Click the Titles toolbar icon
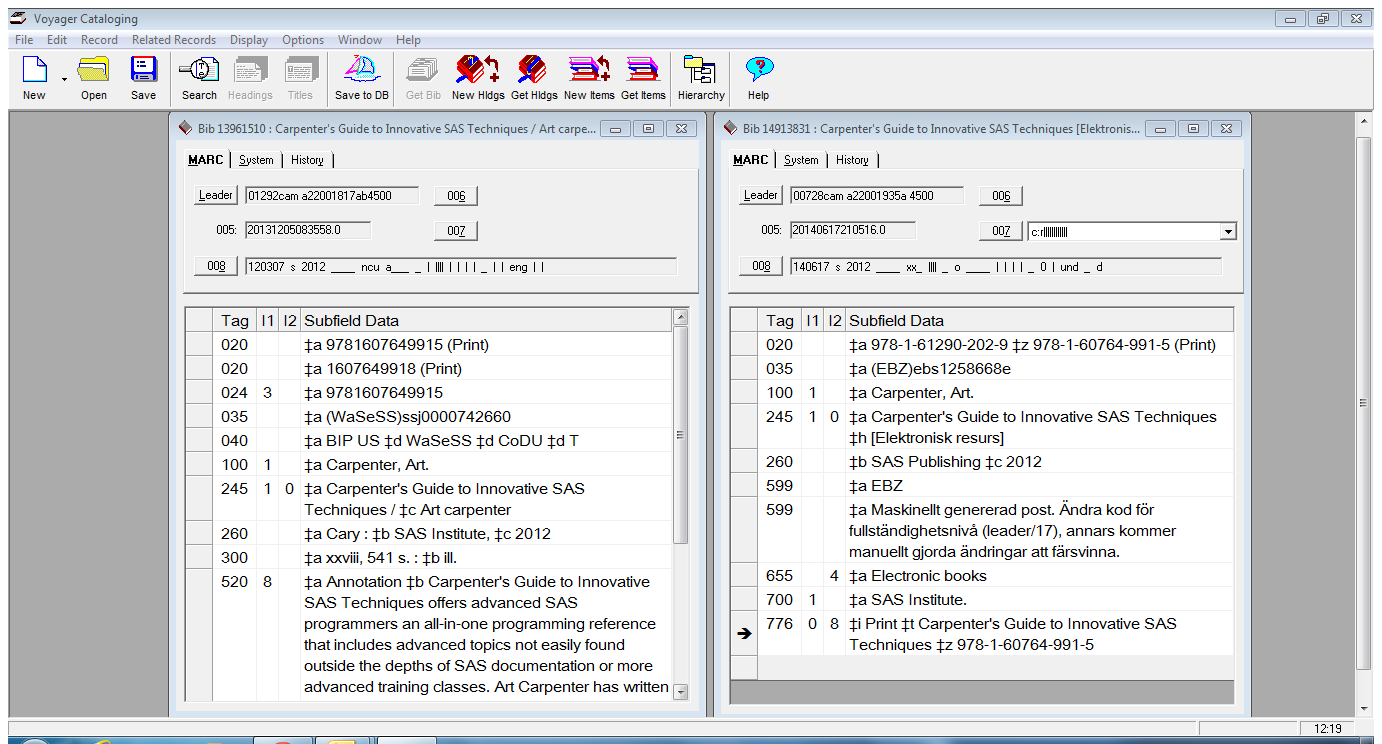This screenshot has width=1382, height=744. pos(300,70)
